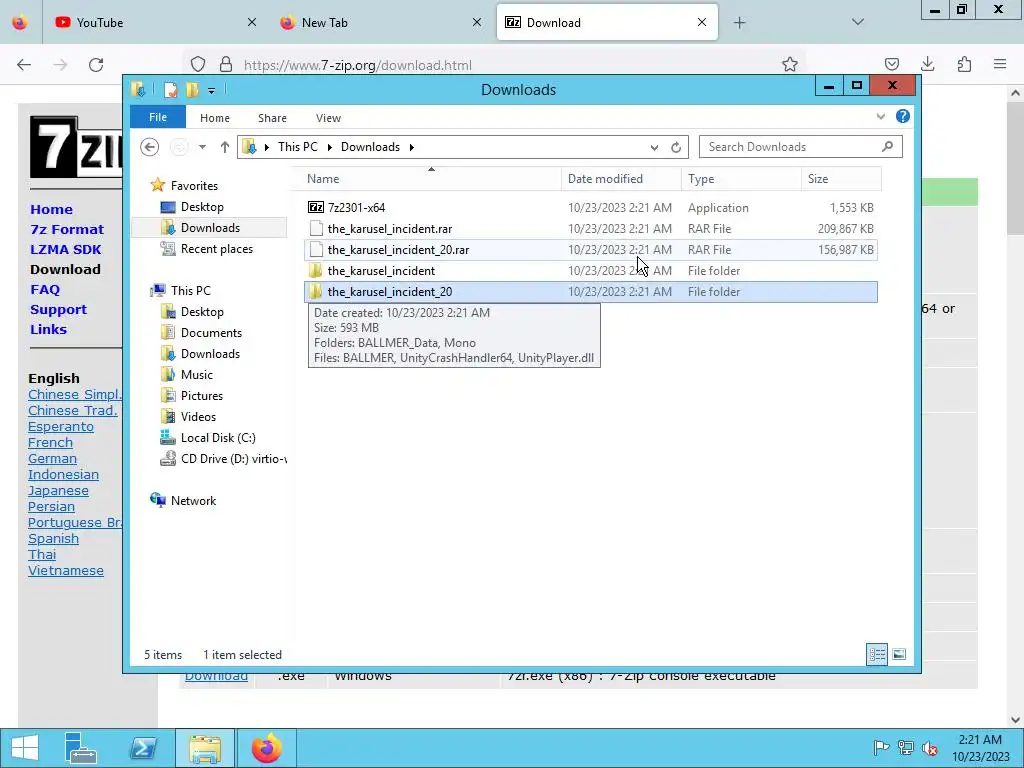Open Windows Start button

24,748
